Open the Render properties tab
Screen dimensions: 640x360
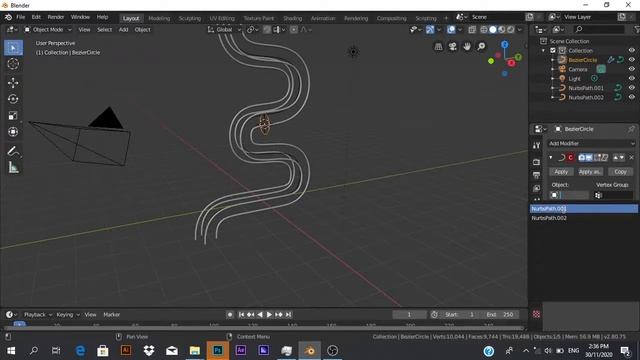536,162
